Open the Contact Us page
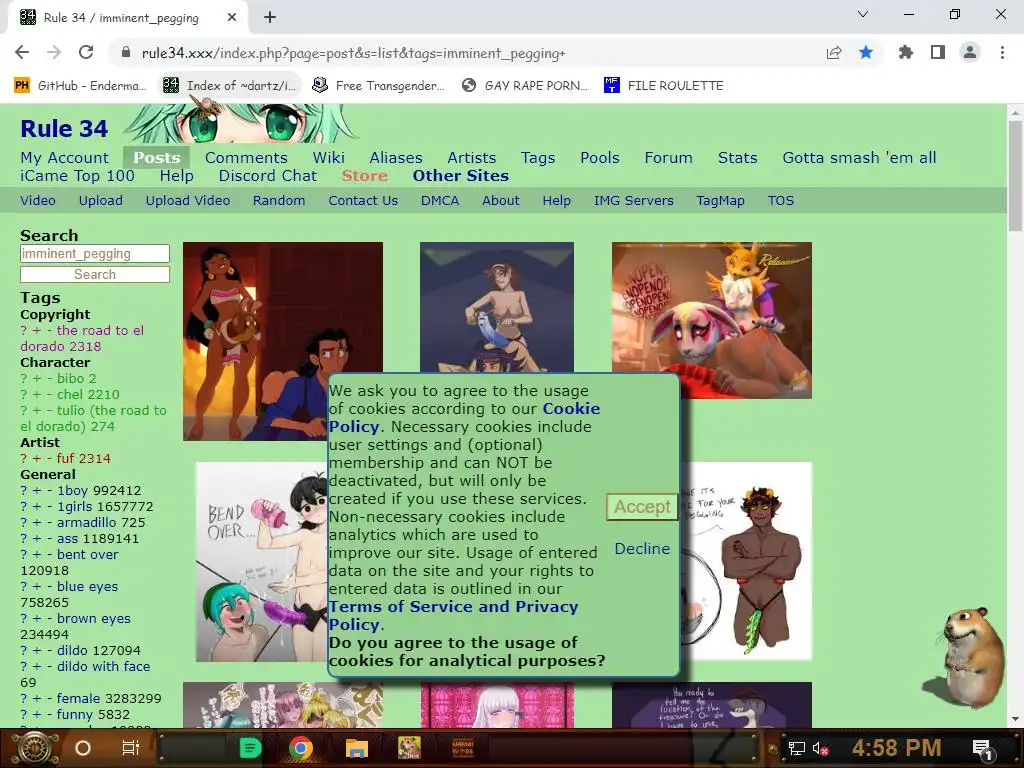Image resolution: width=1024 pixels, height=768 pixels. click(x=363, y=200)
